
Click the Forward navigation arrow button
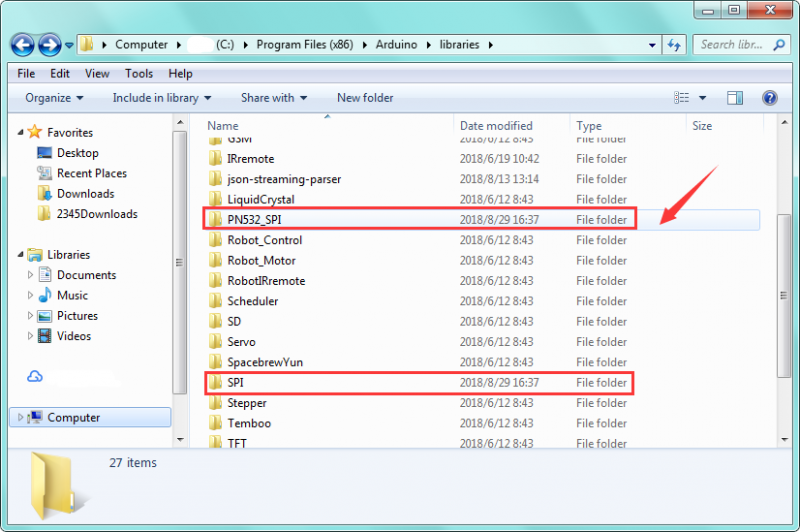(49, 45)
